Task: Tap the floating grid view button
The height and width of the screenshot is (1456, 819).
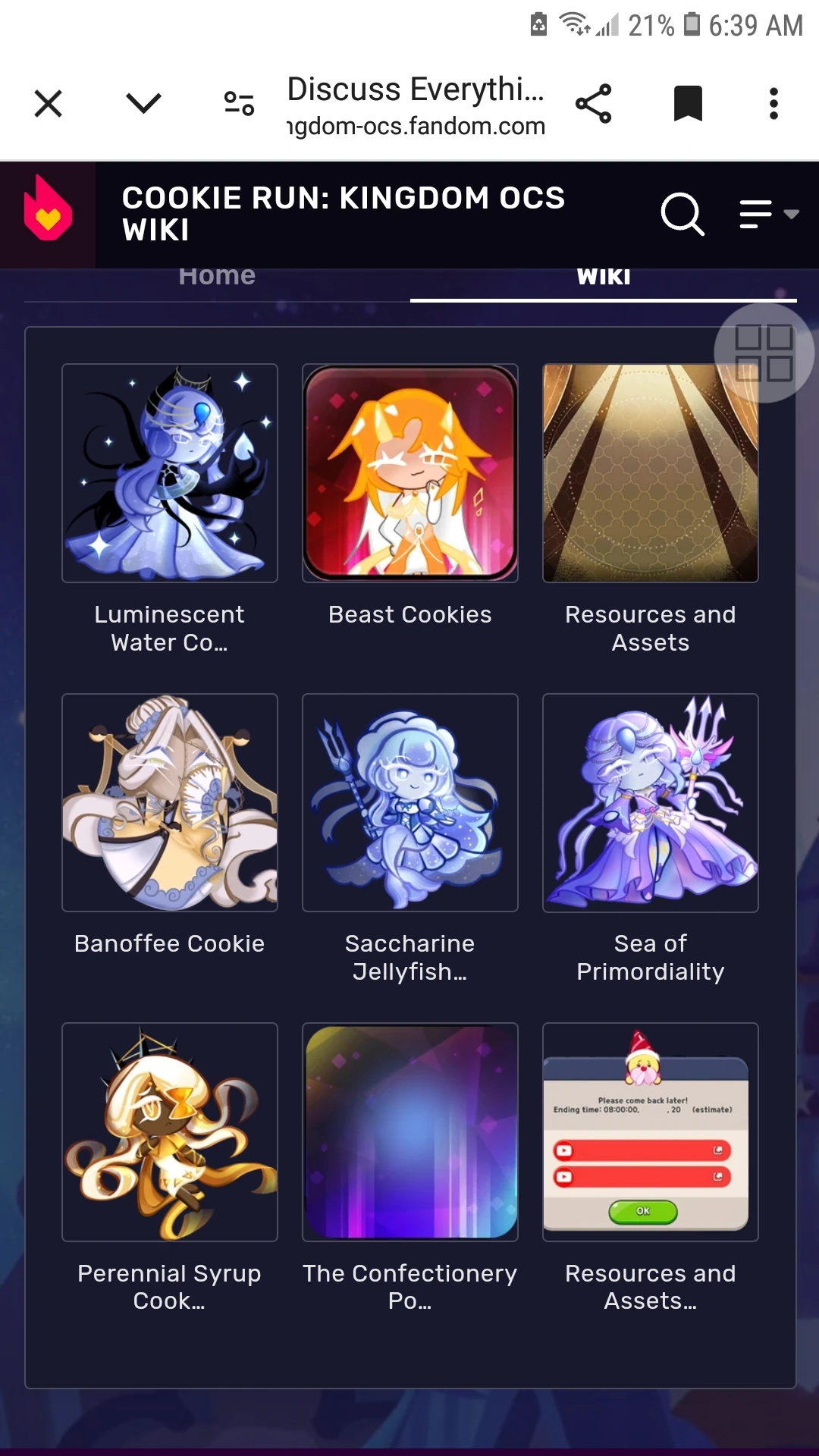Action: click(x=764, y=353)
